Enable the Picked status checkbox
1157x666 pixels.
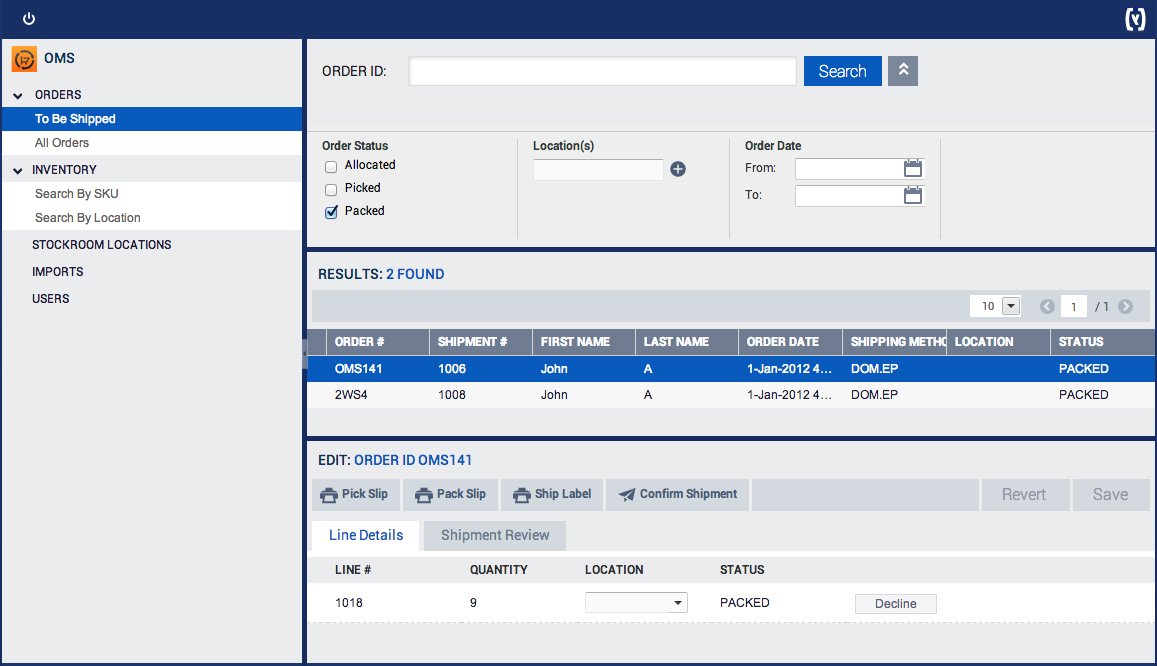pyautogui.click(x=331, y=190)
